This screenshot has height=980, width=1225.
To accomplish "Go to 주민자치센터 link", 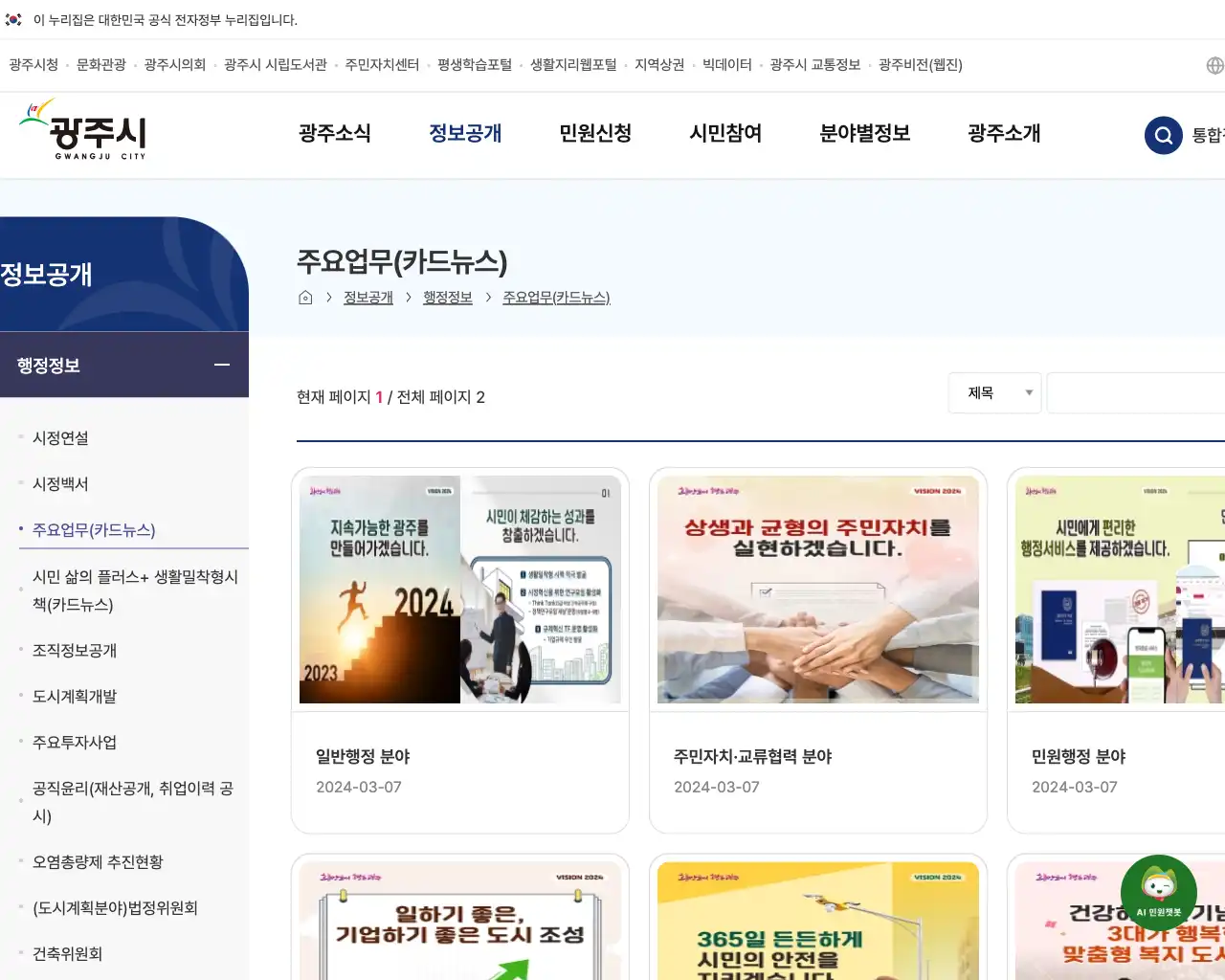I will [382, 65].
